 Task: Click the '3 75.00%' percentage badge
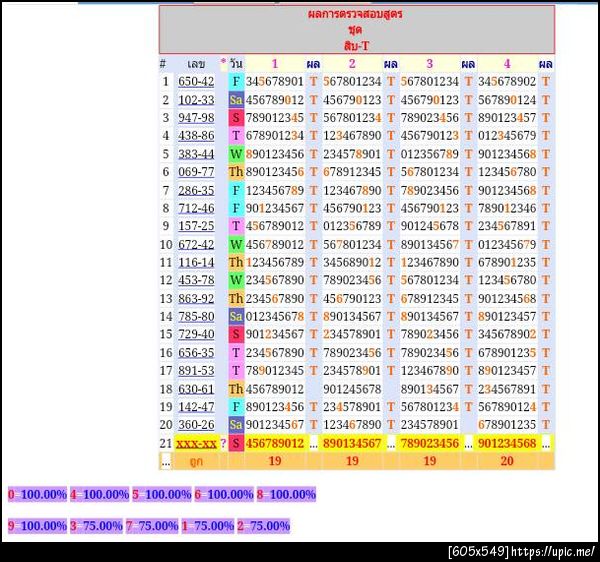pos(96,526)
